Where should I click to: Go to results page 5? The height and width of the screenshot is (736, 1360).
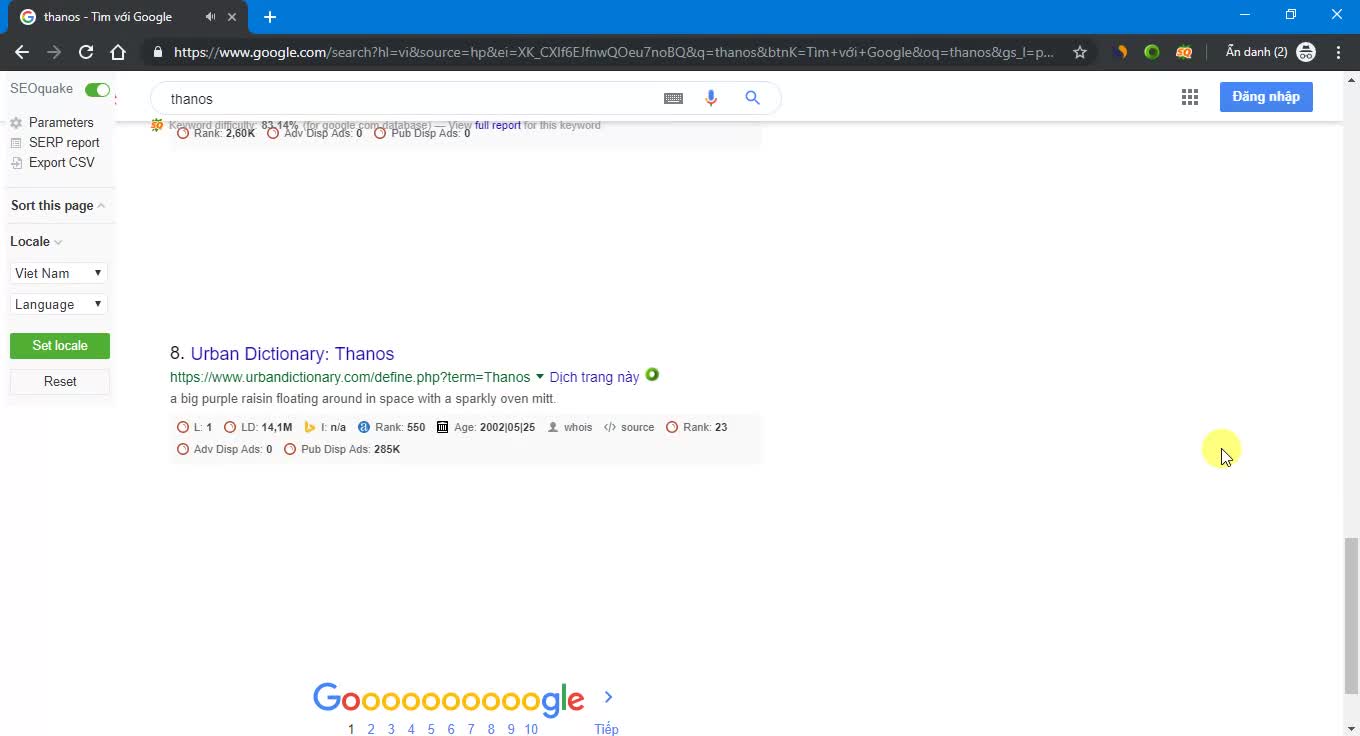coord(431,729)
